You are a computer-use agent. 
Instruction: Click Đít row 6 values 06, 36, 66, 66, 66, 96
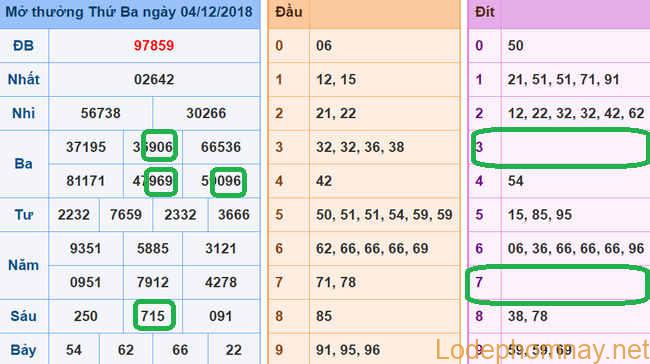point(576,248)
